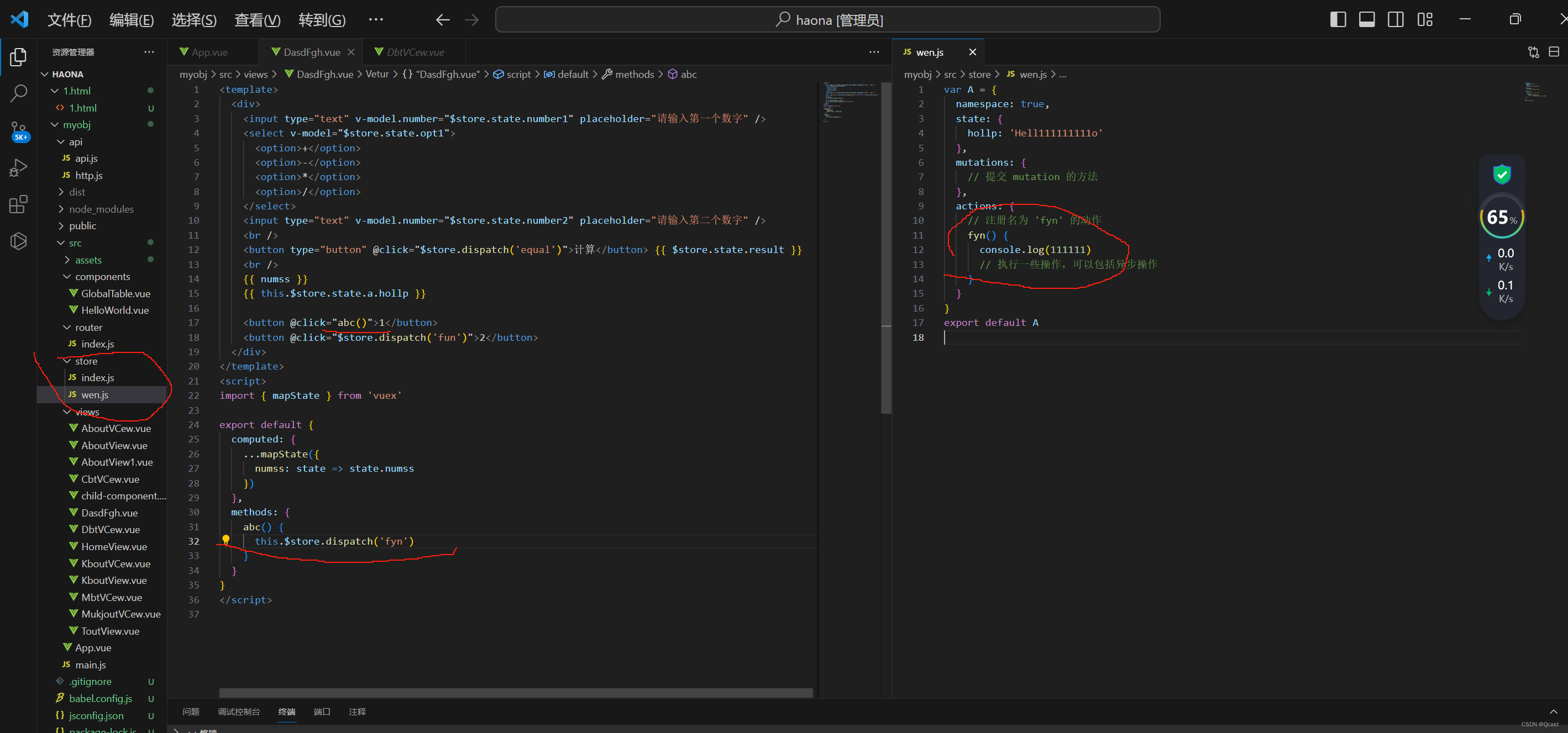Image resolution: width=1568 pixels, height=733 pixels.
Task: Open Source Control view with 5K+ badge
Action: [x=18, y=130]
